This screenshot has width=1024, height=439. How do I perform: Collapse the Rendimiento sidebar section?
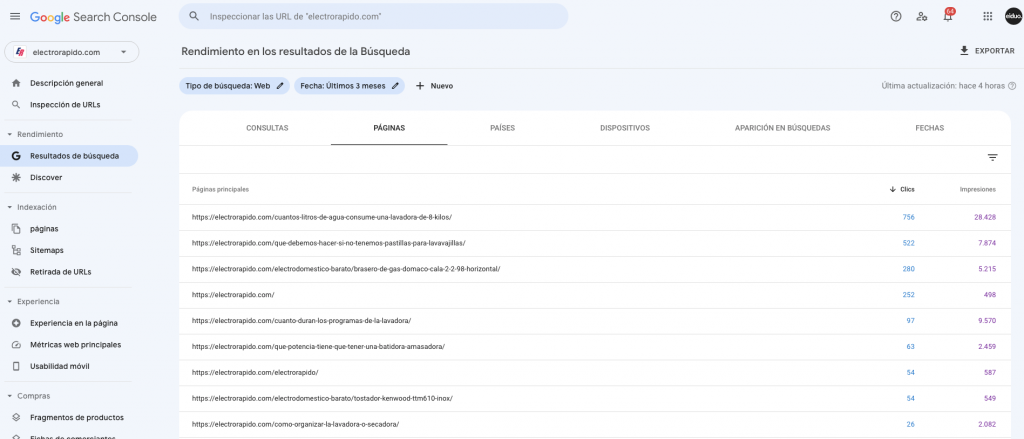pyautogui.click(x=10, y=134)
